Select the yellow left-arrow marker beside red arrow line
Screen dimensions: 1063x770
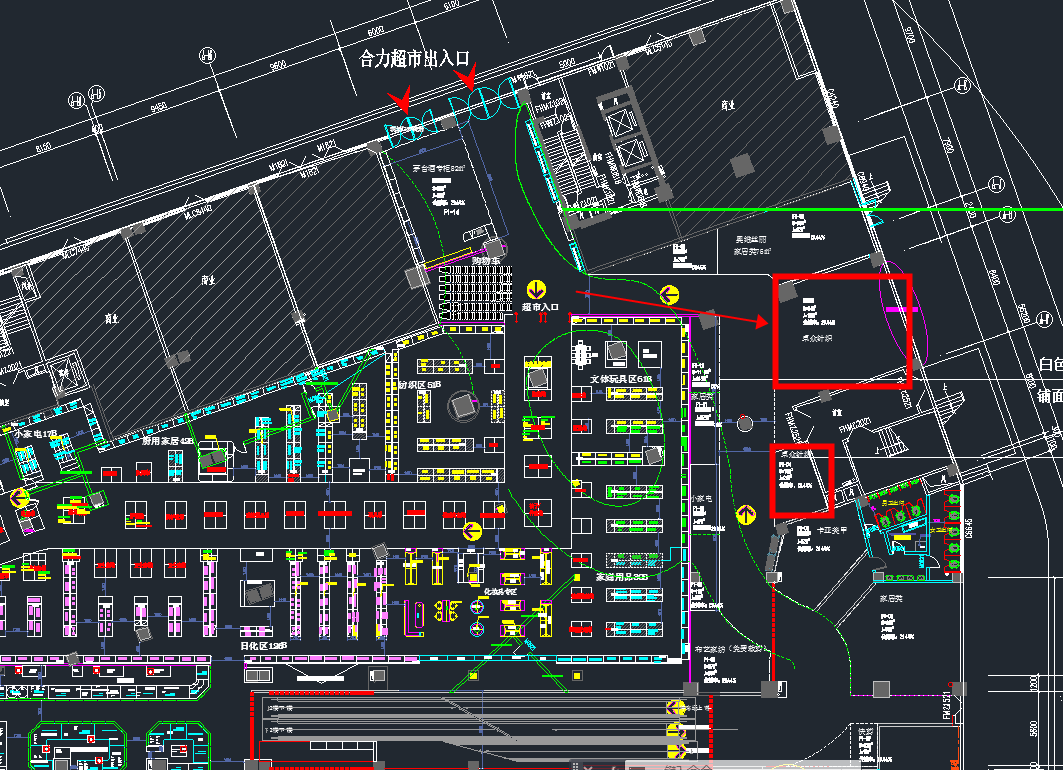point(670,294)
